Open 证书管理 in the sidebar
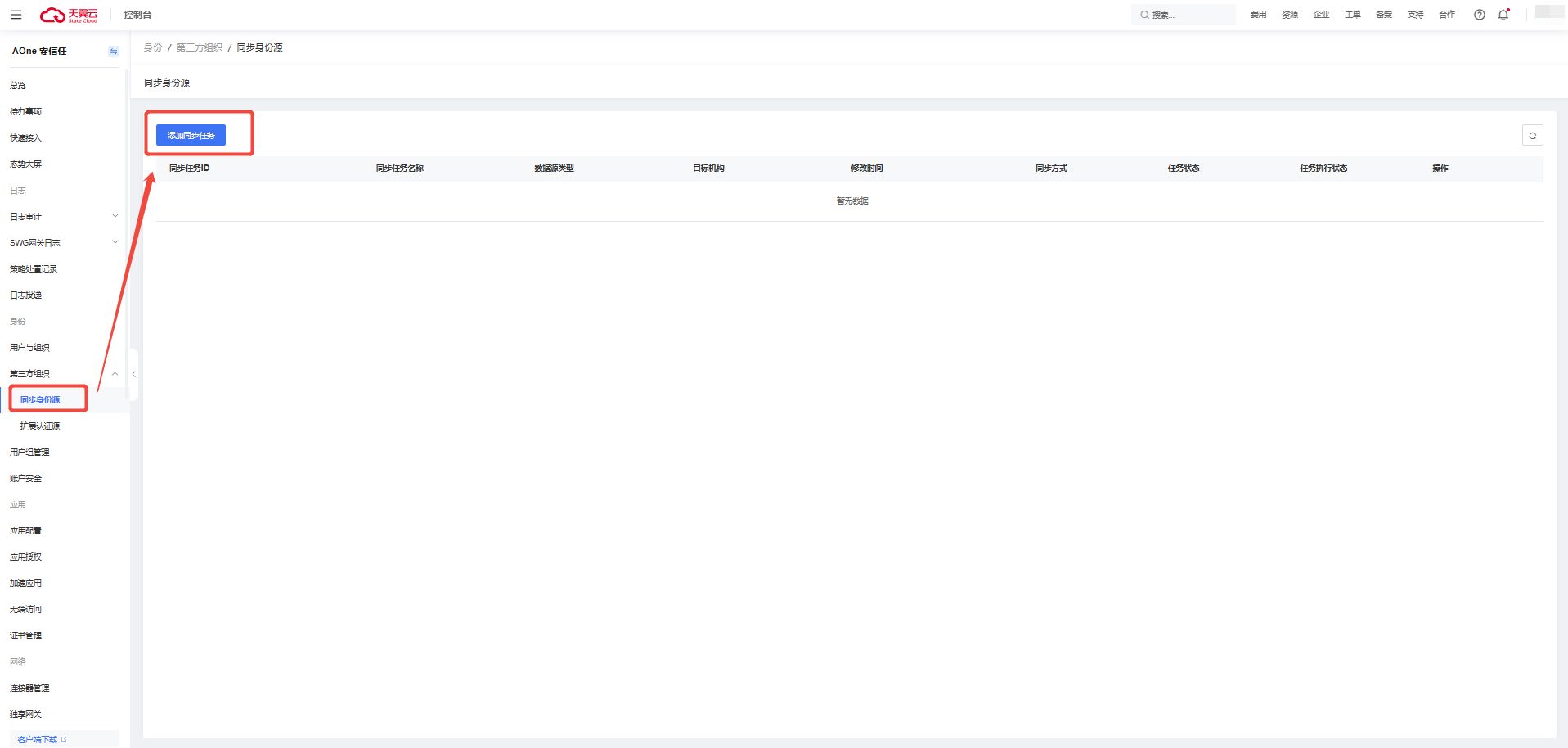This screenshot has width=1568, height=748. click(x=25, y=635)
